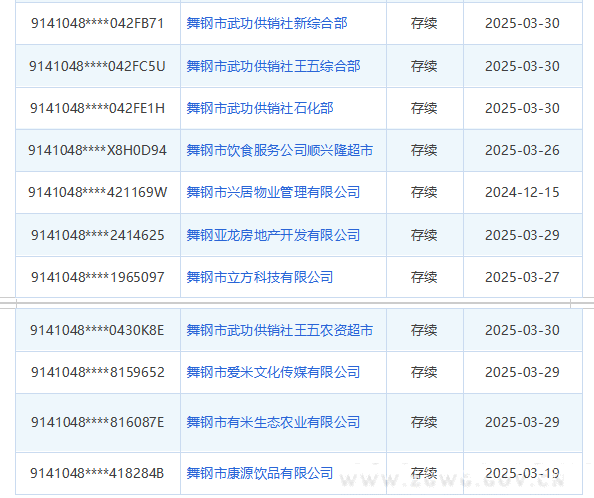Click date 2025-03-27 cell
Image resolution: width=594 pixels, height=498 pixels.
click(522, 277)
